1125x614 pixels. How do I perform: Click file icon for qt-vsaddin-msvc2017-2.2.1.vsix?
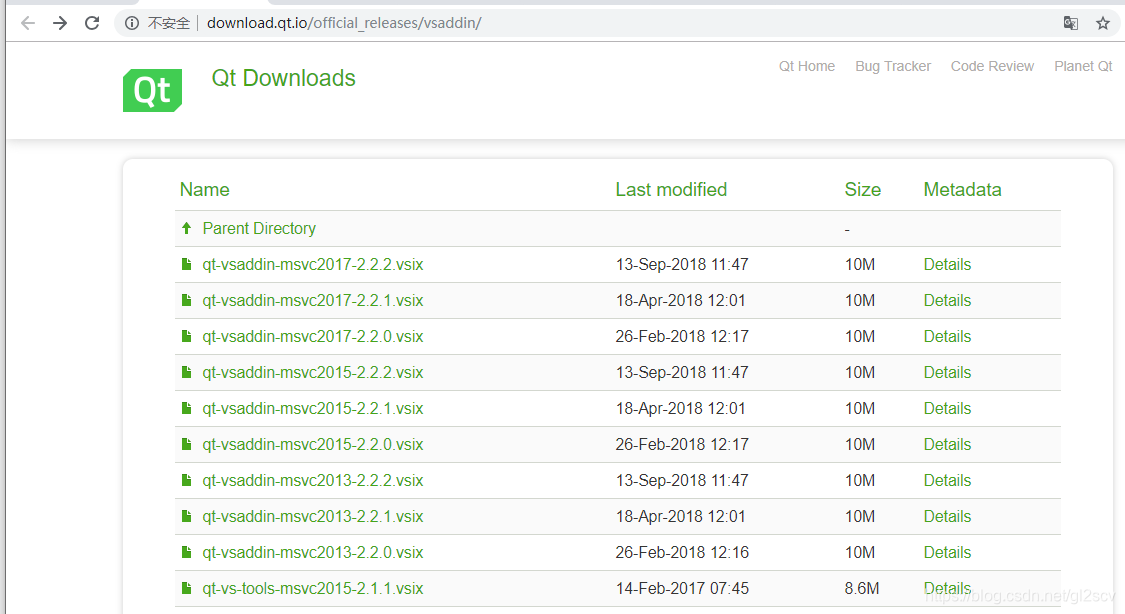(x=187, y=300)
